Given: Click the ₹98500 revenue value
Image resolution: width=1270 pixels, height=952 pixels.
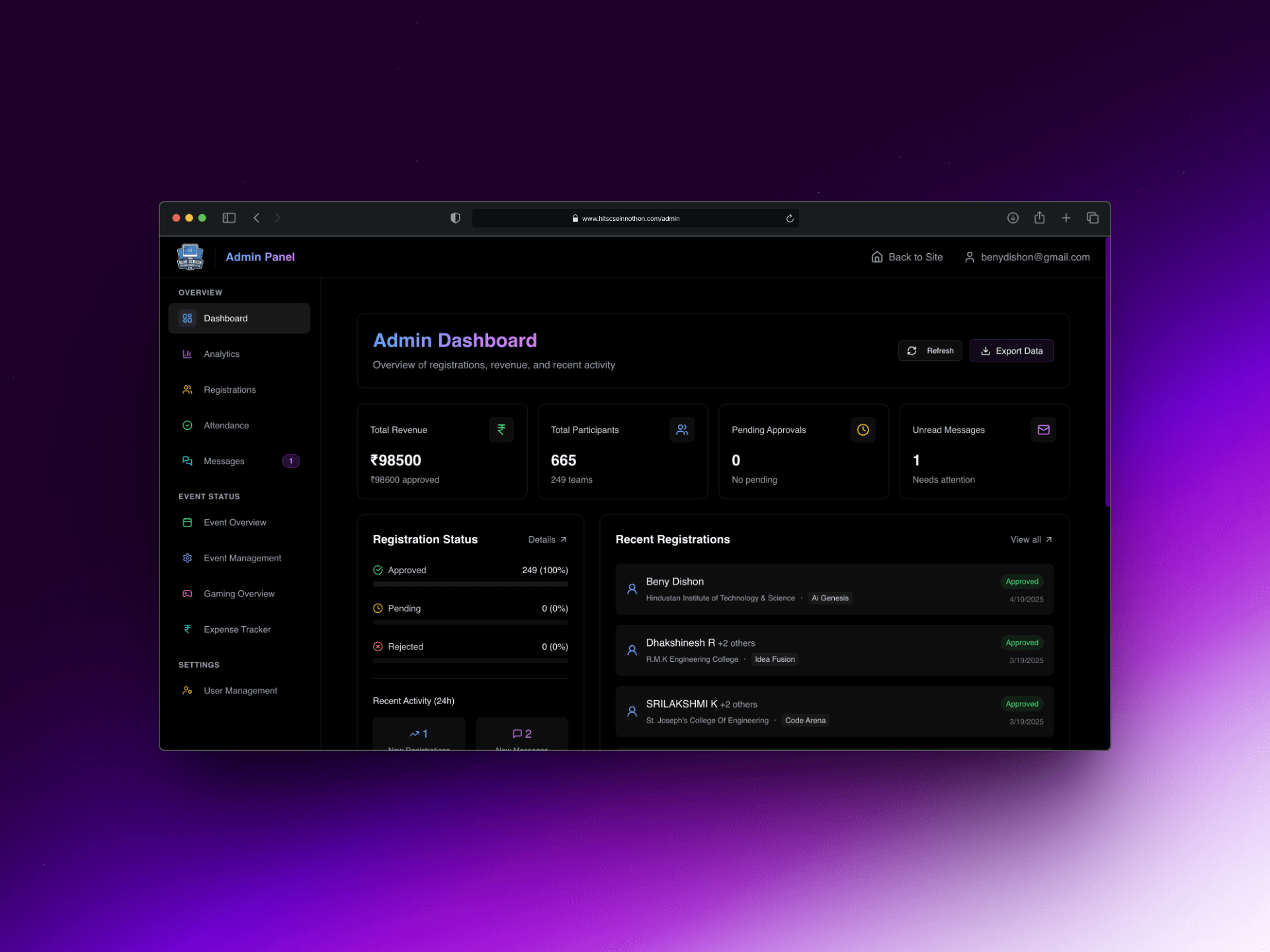Looking at the screenshot, I should tap(396, 460).
